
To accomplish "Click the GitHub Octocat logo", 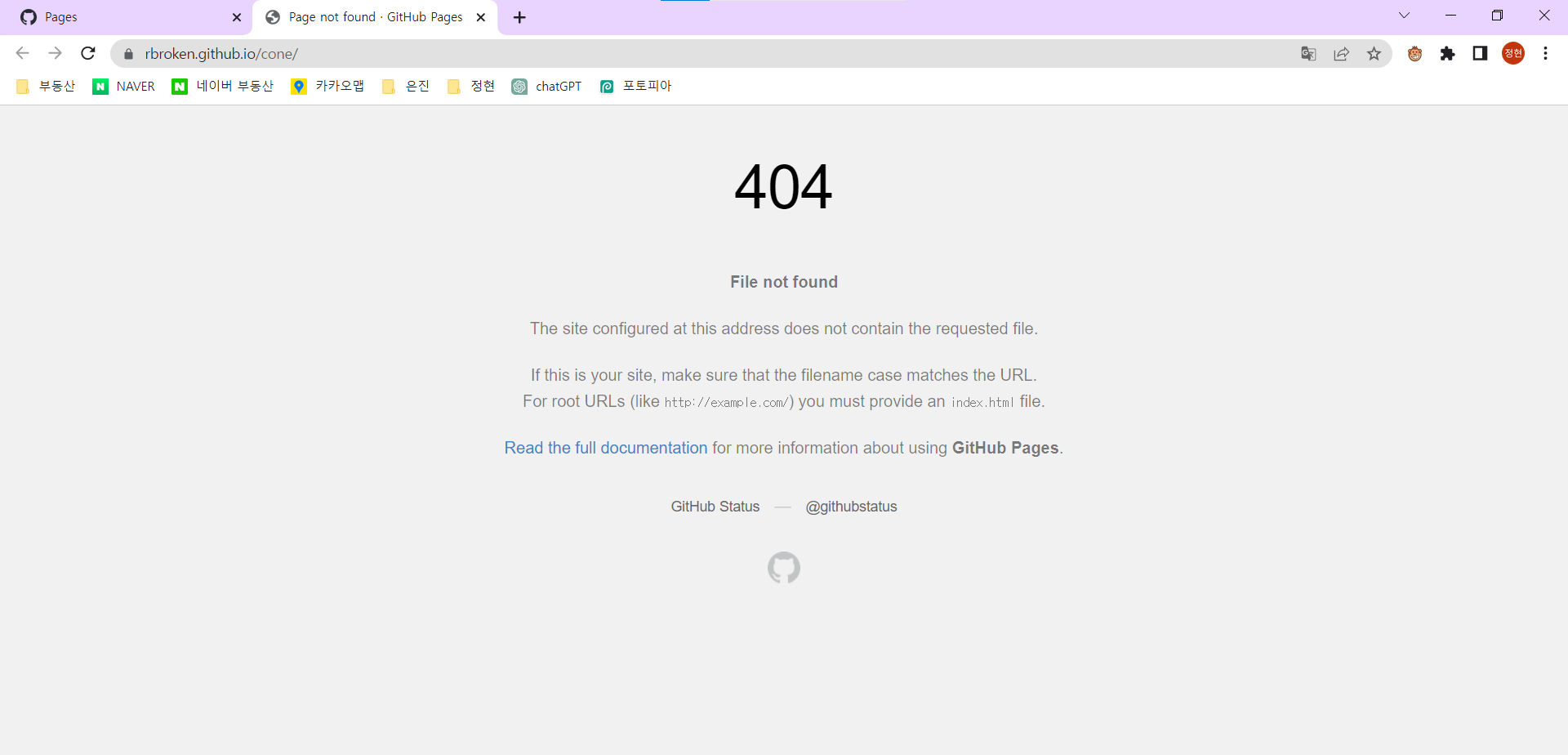I will click(784, 568).
